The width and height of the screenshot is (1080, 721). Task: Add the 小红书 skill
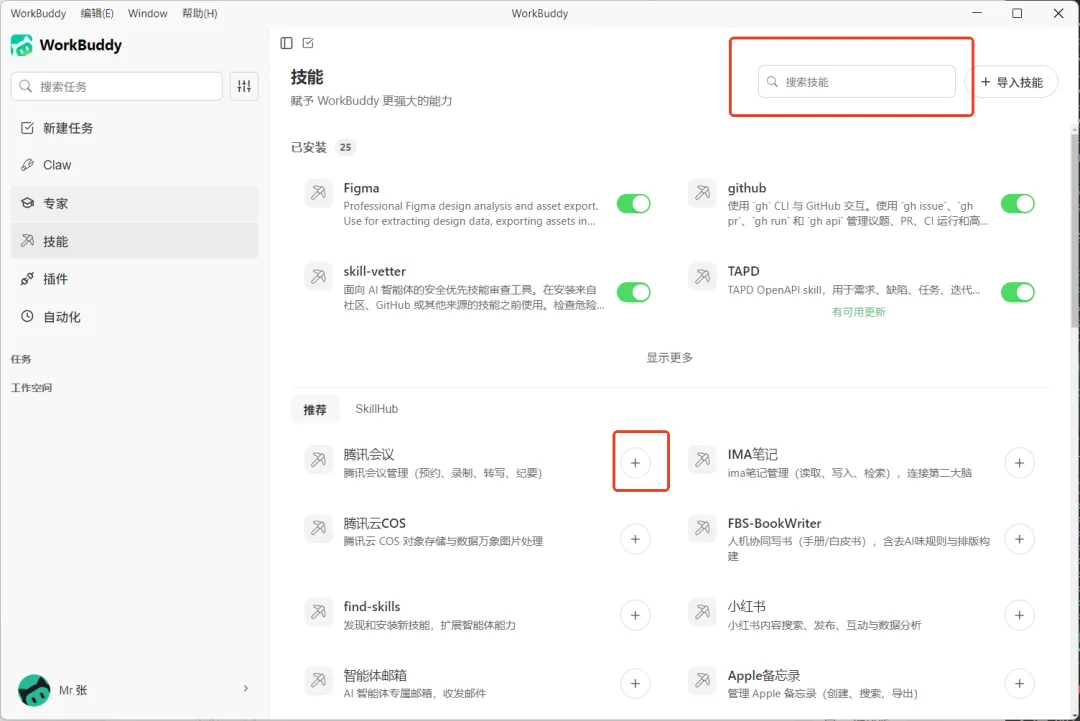click(x=1019, y=615)
